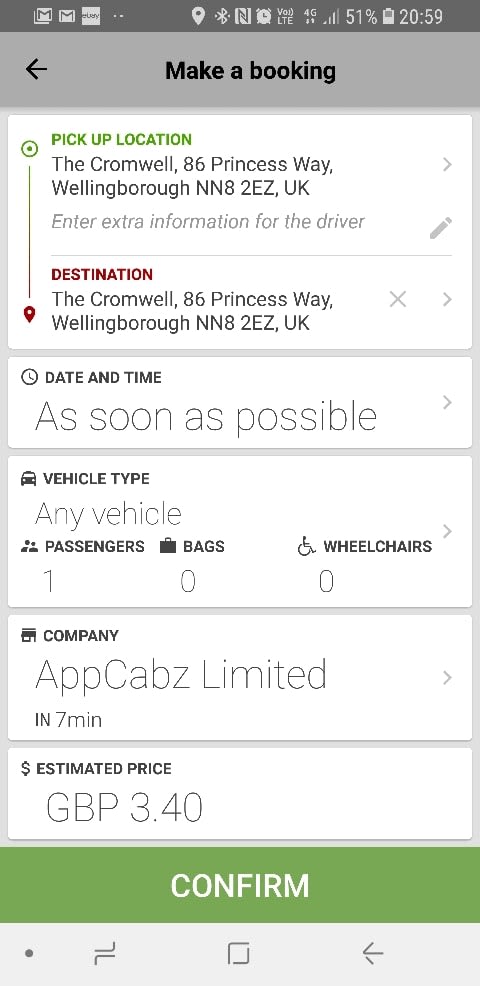The width and height of the screenshot is (480, 986).
Task: Tap the clock icon beside Date and Time
Action: click(29, 377)
